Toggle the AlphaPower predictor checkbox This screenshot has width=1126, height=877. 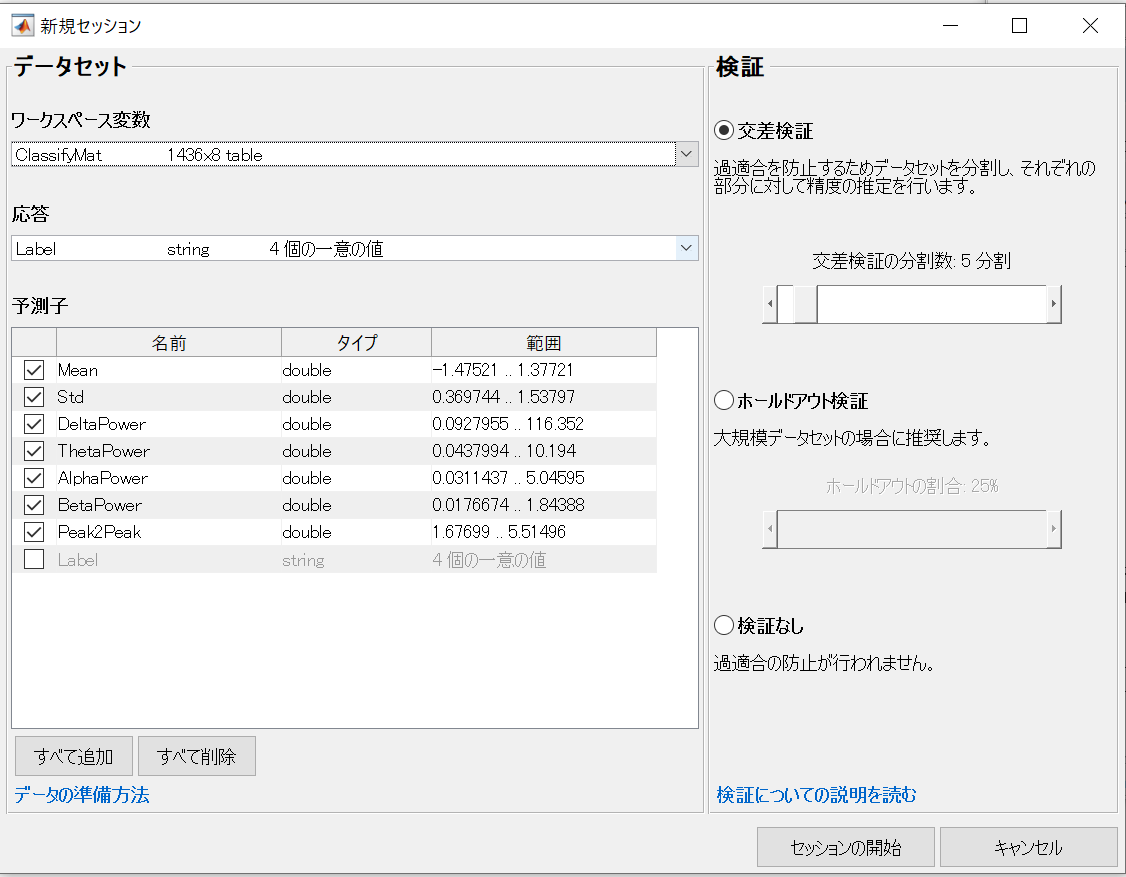coord(34,478)
